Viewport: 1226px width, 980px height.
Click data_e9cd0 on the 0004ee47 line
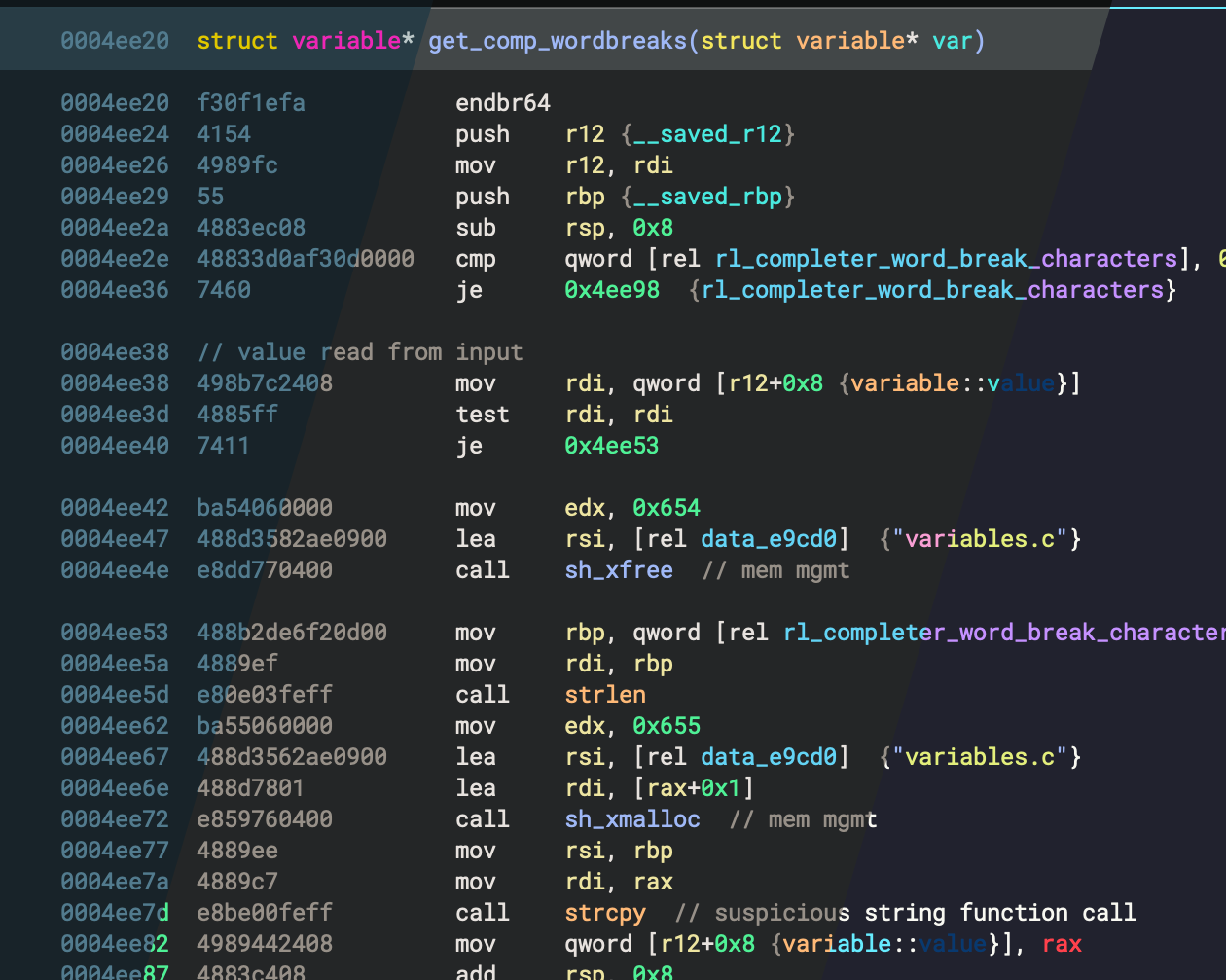pos(769,539)
